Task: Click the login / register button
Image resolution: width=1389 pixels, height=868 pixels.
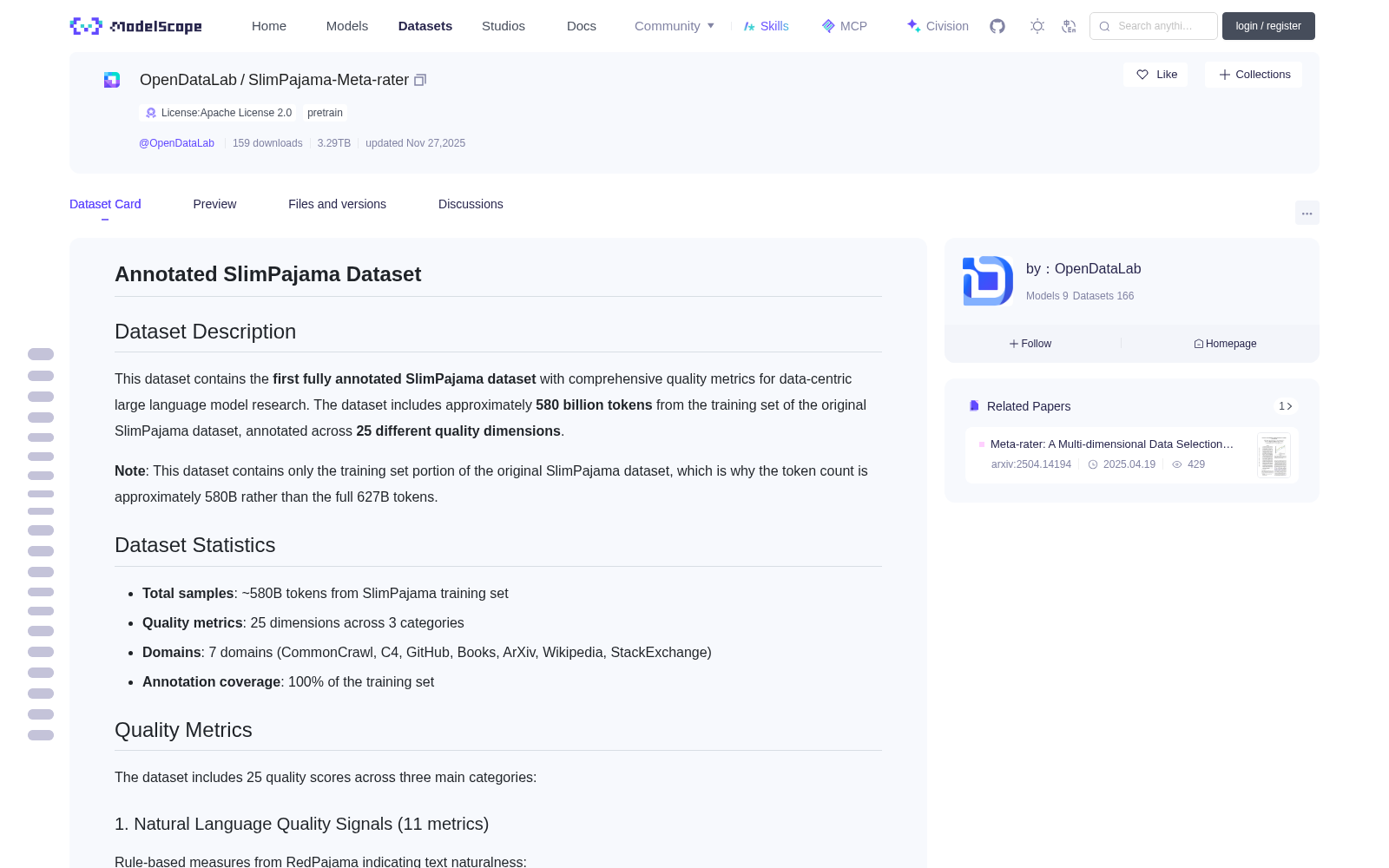Action: click(1268, 26)
